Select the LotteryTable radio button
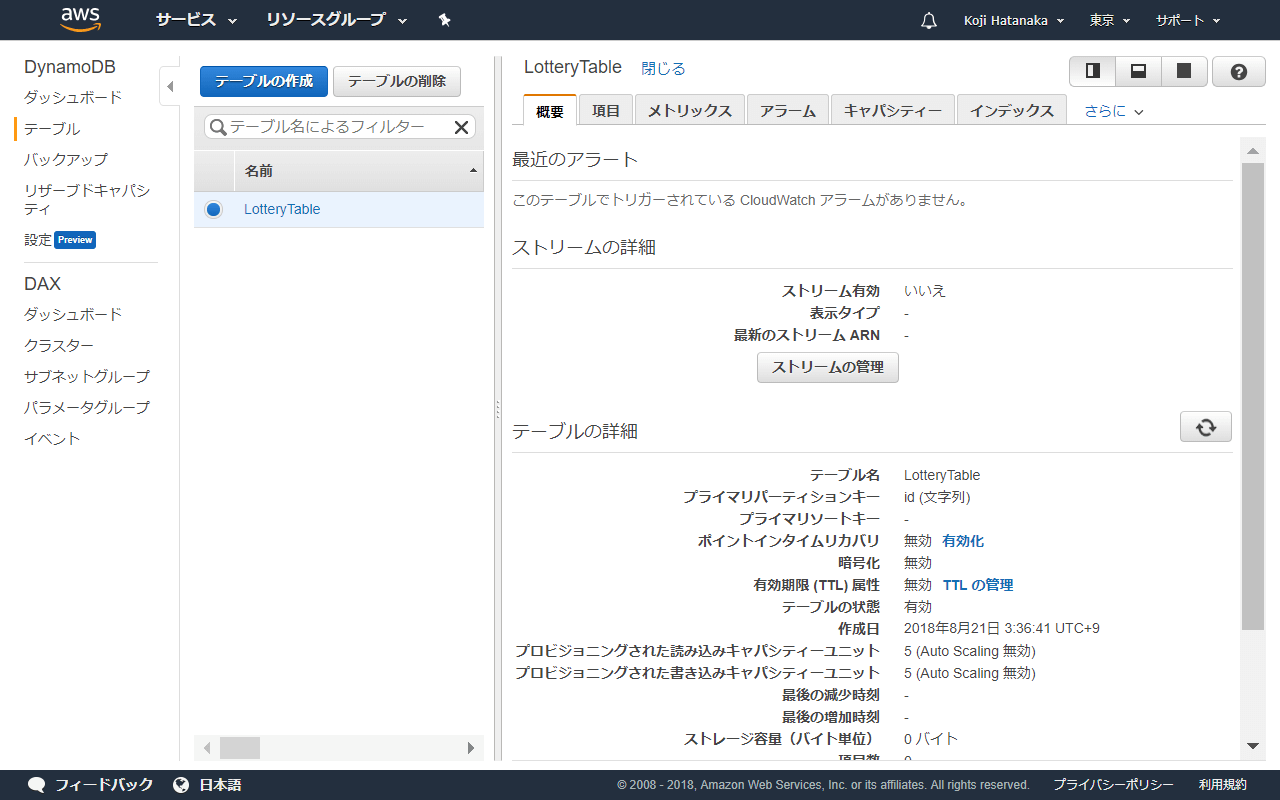This screenshot has height=800, width=1280. tap(213, 209)
